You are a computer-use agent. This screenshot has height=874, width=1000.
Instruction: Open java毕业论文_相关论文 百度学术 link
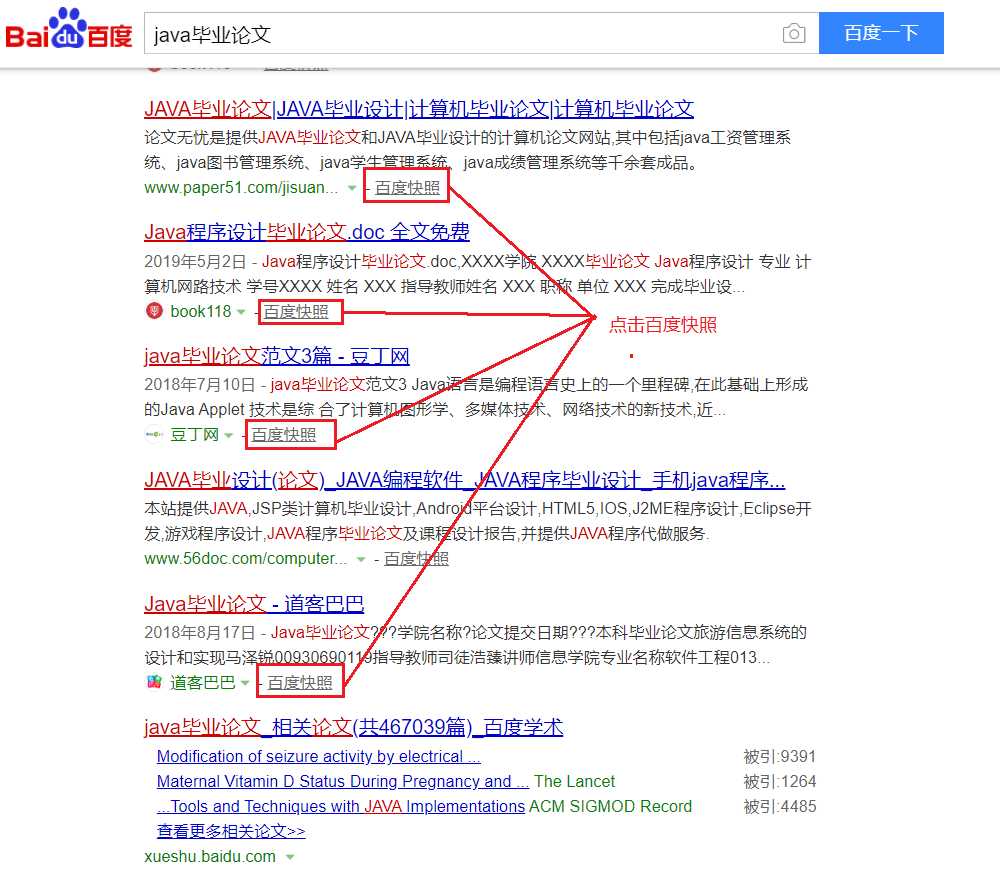point(353,727)
